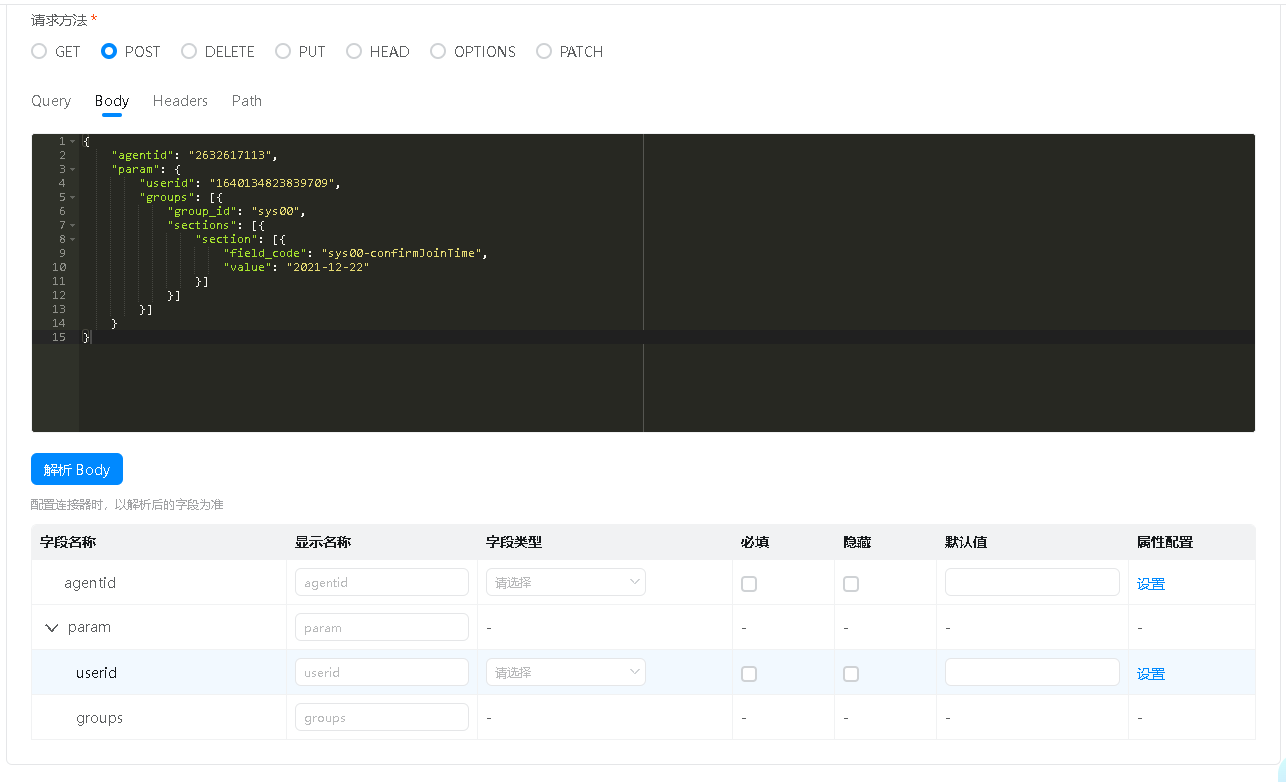The width and height of the screenshot is (1286, 782).
Task: Focus the groups display name field
Action: (x=382, y=717)
